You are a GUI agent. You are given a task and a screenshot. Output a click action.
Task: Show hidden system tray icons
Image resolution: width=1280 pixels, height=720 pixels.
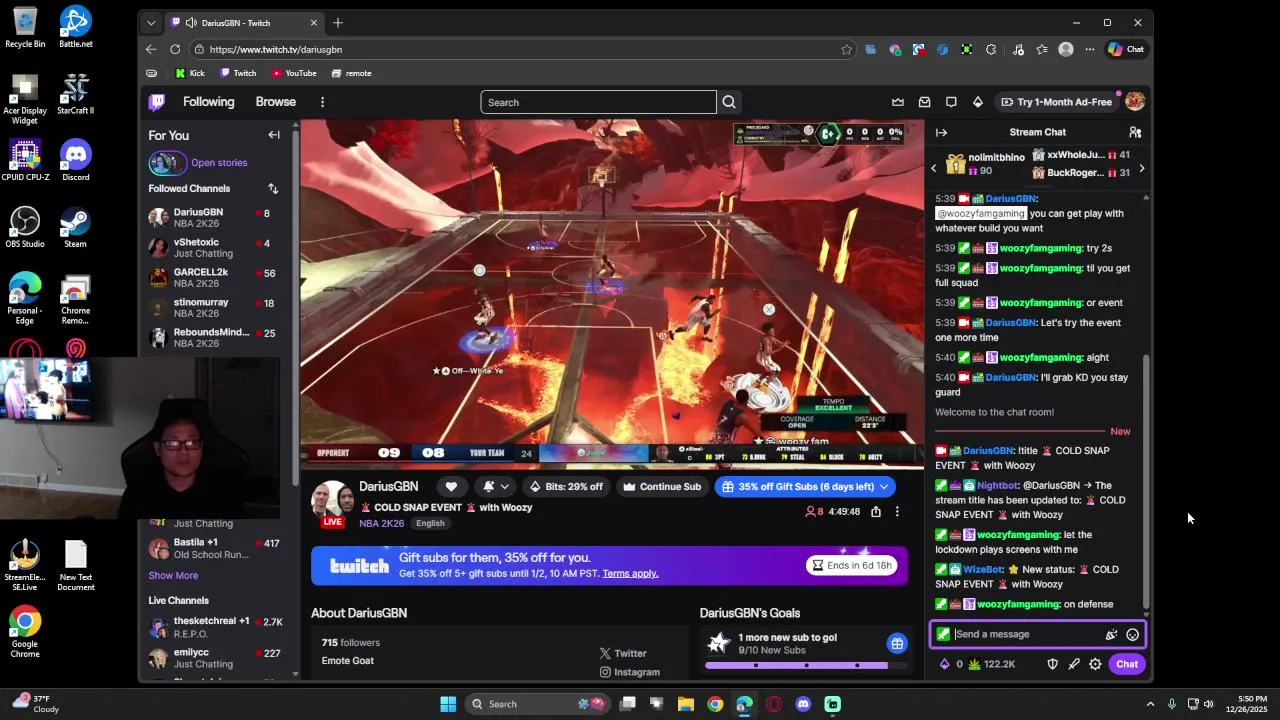point(1150,704)
